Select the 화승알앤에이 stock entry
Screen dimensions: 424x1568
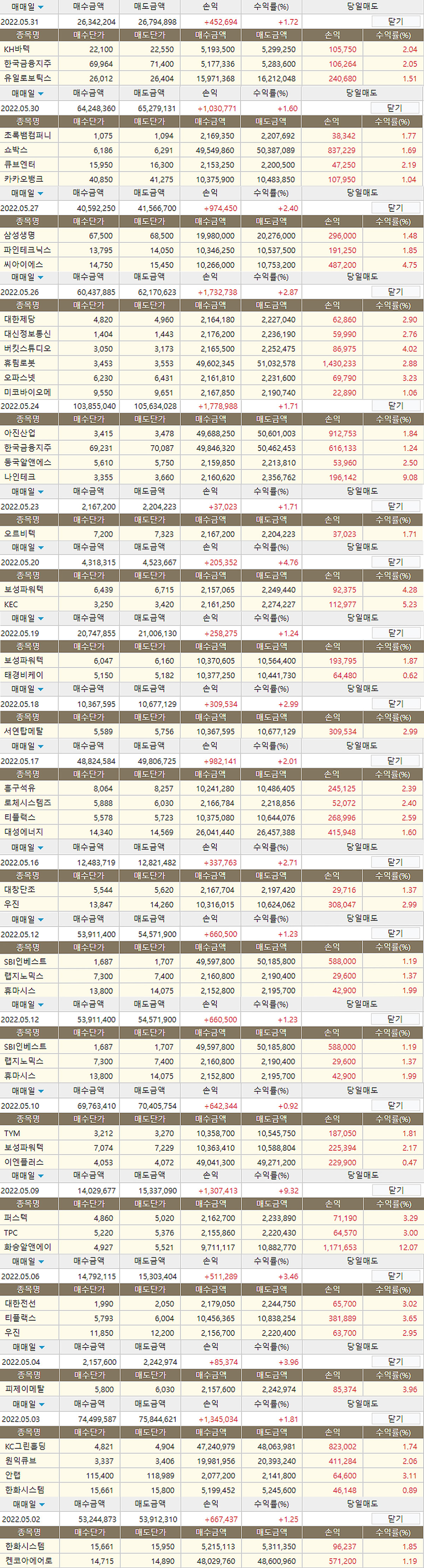[x=27, y=1247]
